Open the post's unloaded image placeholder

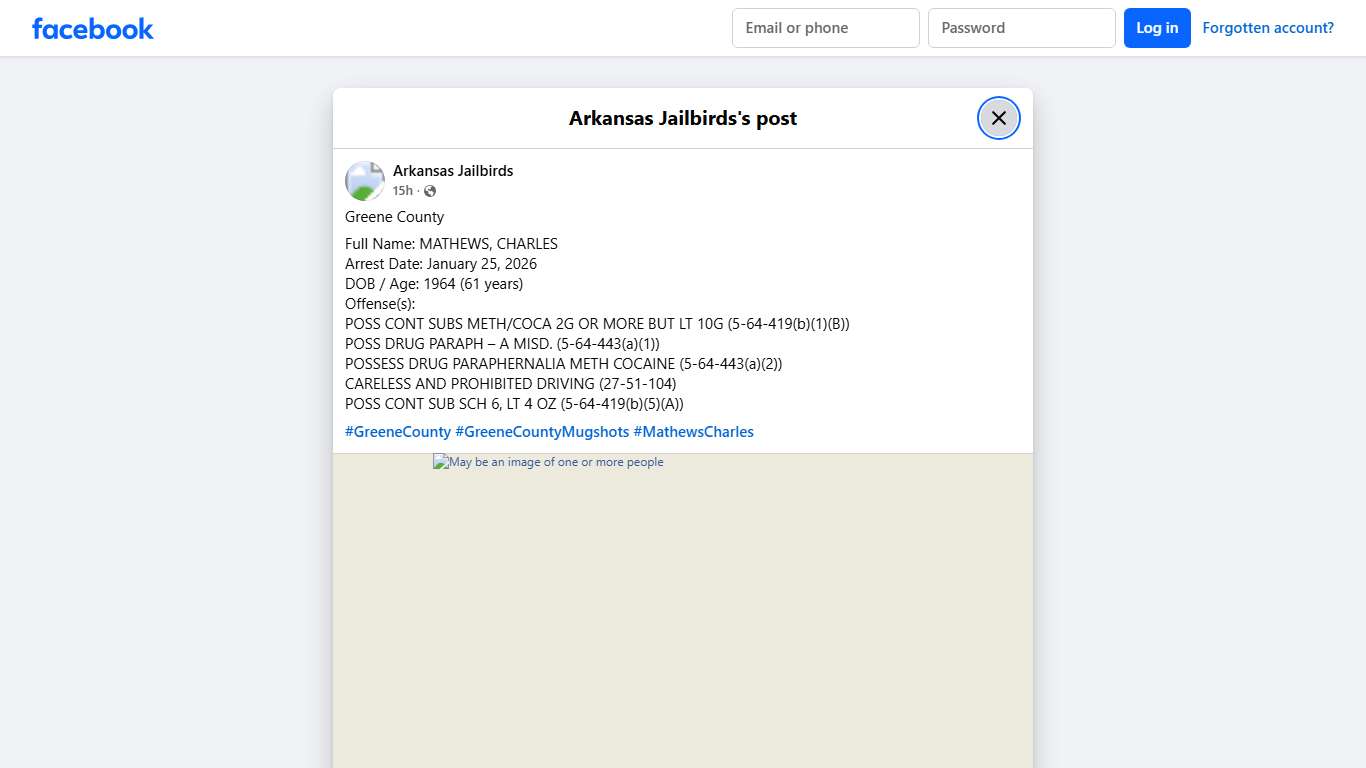point(548,462)
